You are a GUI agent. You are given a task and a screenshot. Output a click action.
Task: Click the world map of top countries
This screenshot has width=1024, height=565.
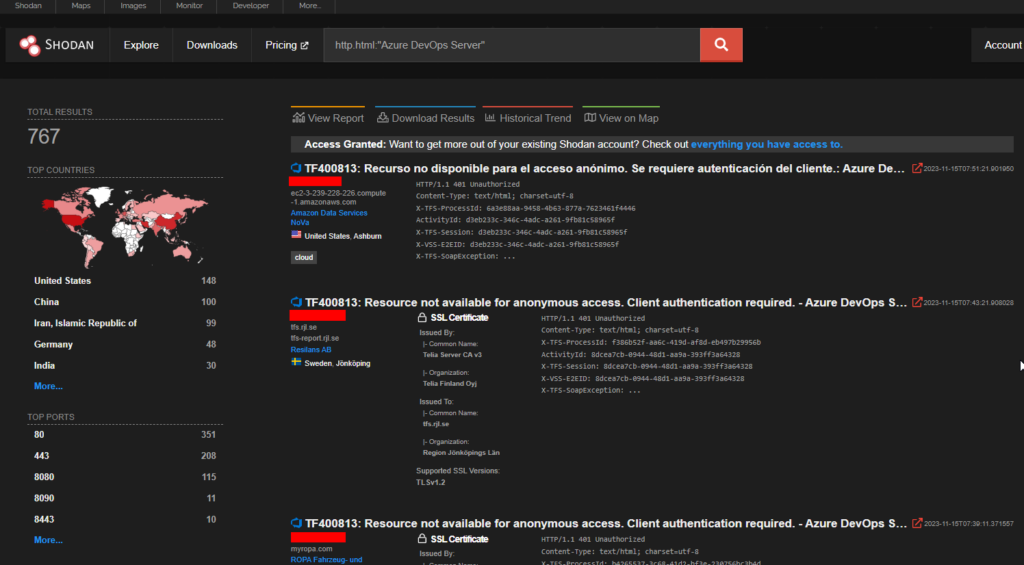coord(125,226)
